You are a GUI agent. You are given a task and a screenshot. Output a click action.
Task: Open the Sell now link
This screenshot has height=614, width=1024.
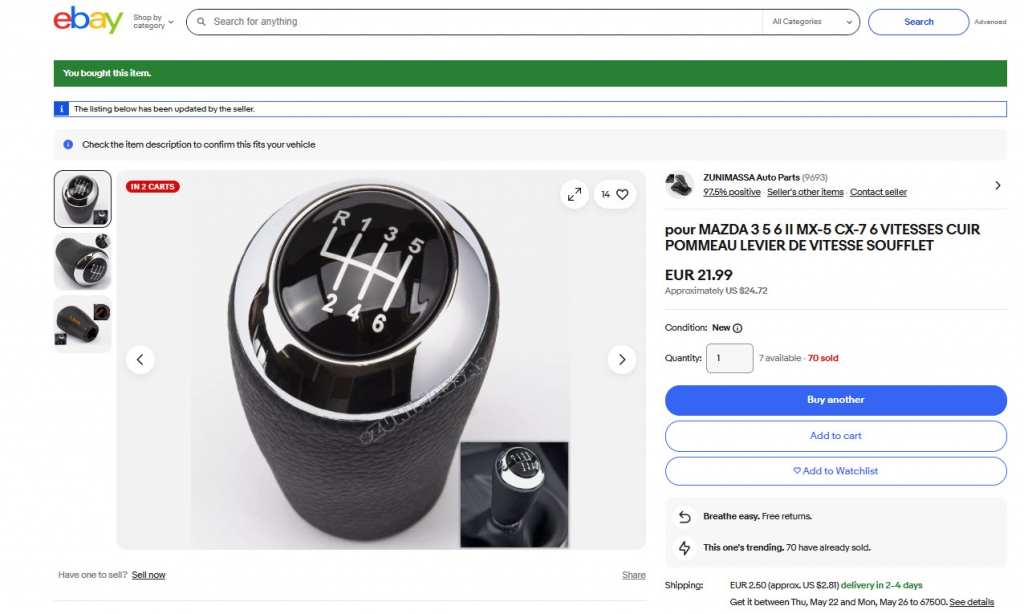tap(148, 575)
